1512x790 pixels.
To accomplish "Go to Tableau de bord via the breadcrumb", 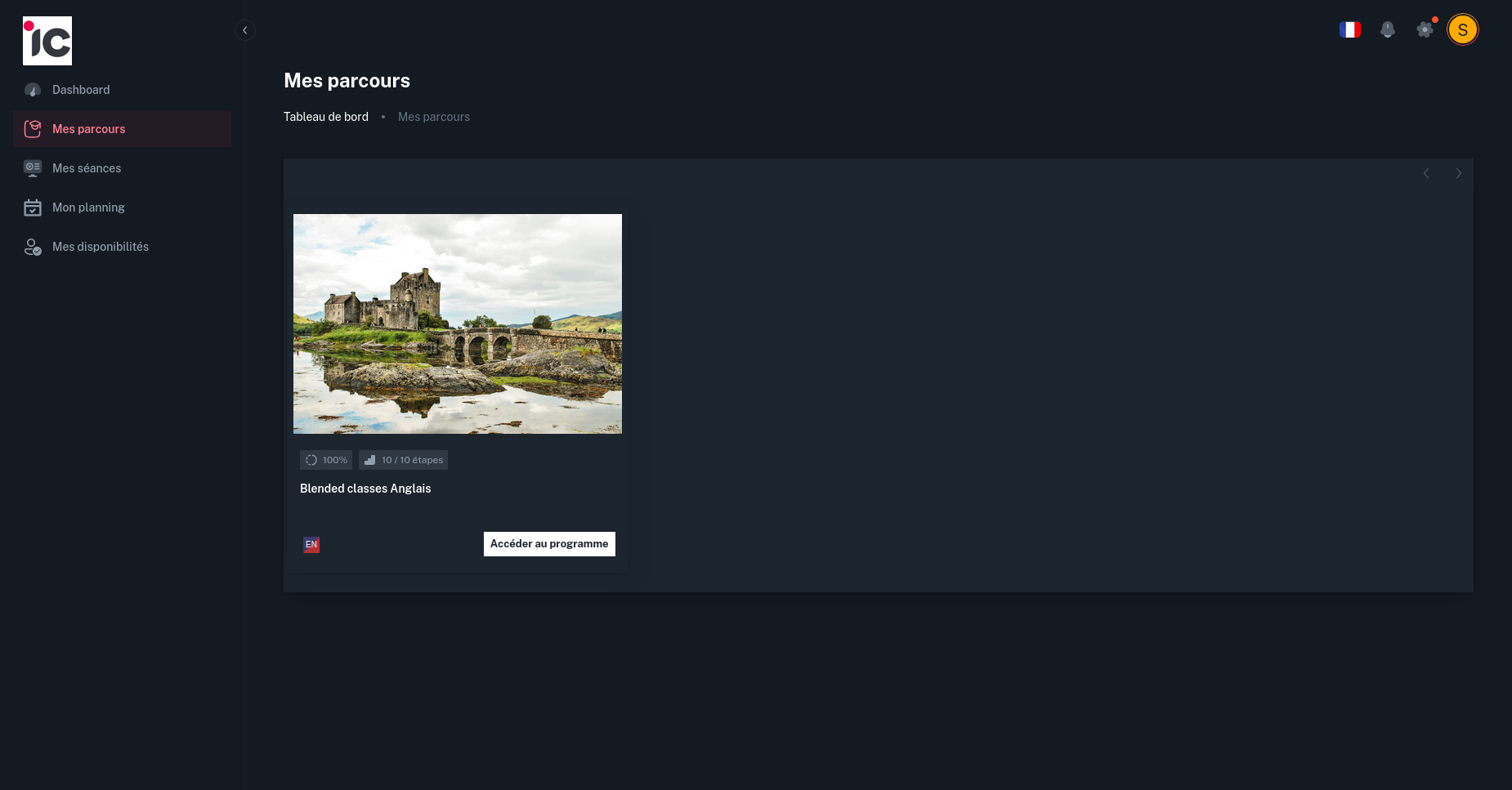I will coord(325,117).
